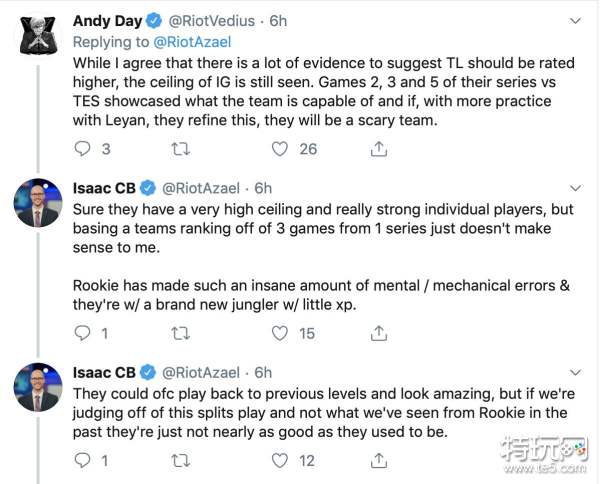This screenshot has height=484, width=600.
Task: Share Andy Day's tweet
Action: pos(379,149)
